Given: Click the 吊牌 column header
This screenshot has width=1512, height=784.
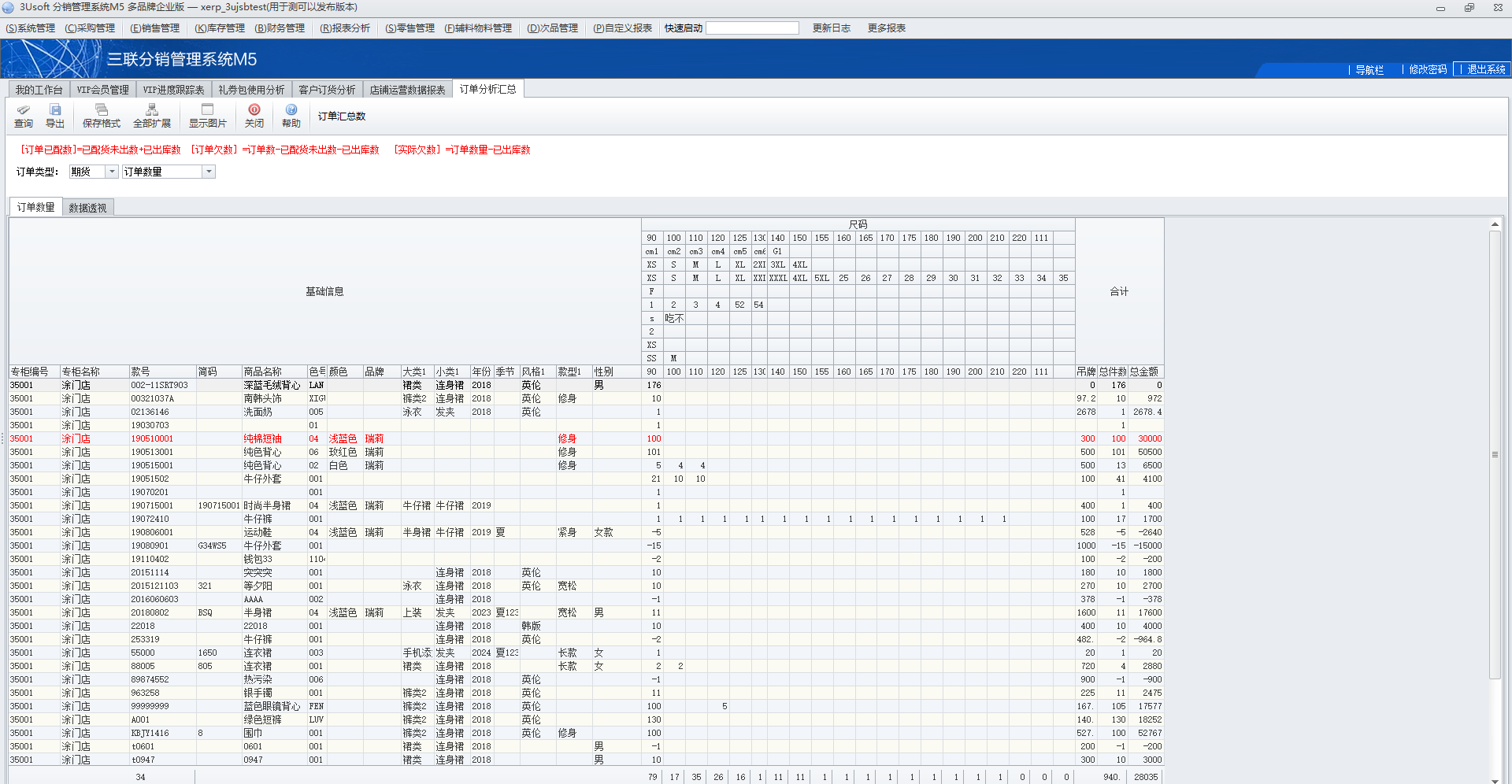Looking at the screenshot, I should (x=1086, y=372).
